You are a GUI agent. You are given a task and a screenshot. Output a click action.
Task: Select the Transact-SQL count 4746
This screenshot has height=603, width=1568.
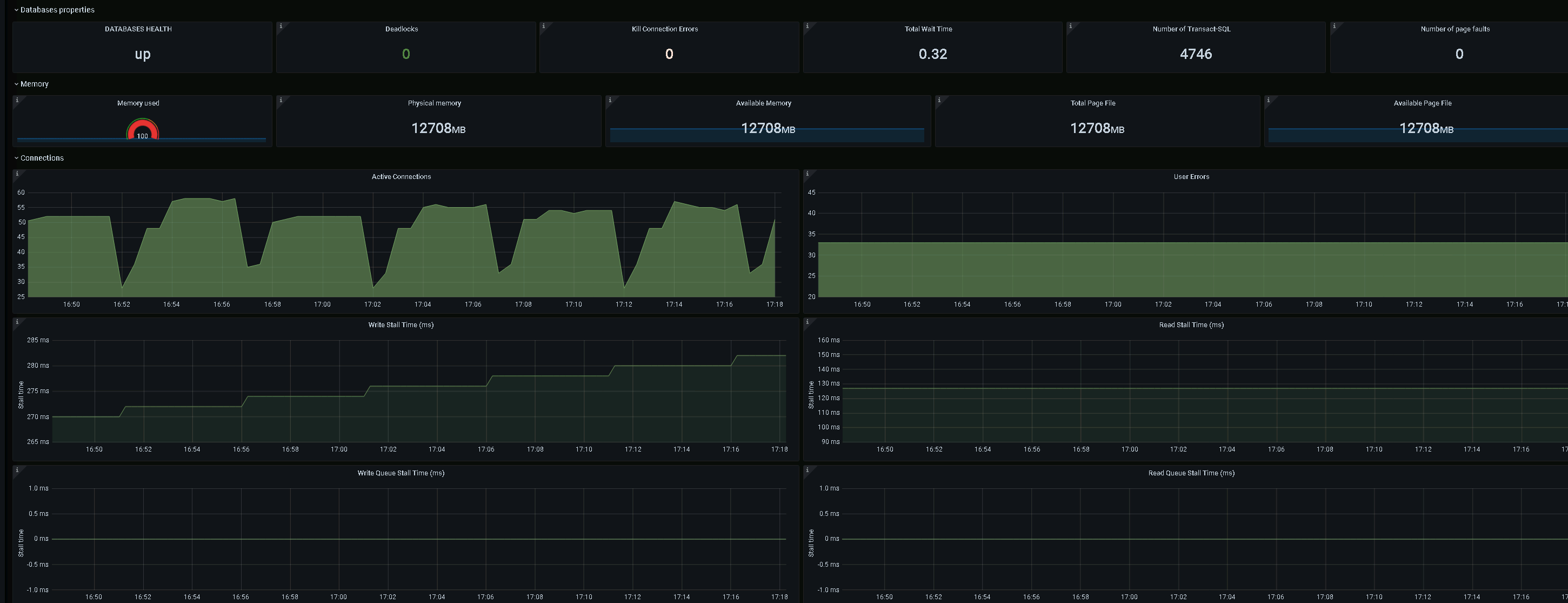(x=1196, y=54)
